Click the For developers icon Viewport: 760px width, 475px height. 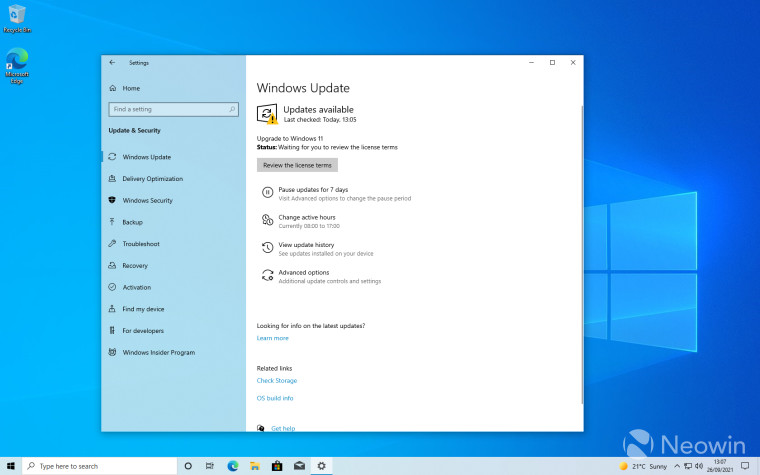tap(112, 331)
